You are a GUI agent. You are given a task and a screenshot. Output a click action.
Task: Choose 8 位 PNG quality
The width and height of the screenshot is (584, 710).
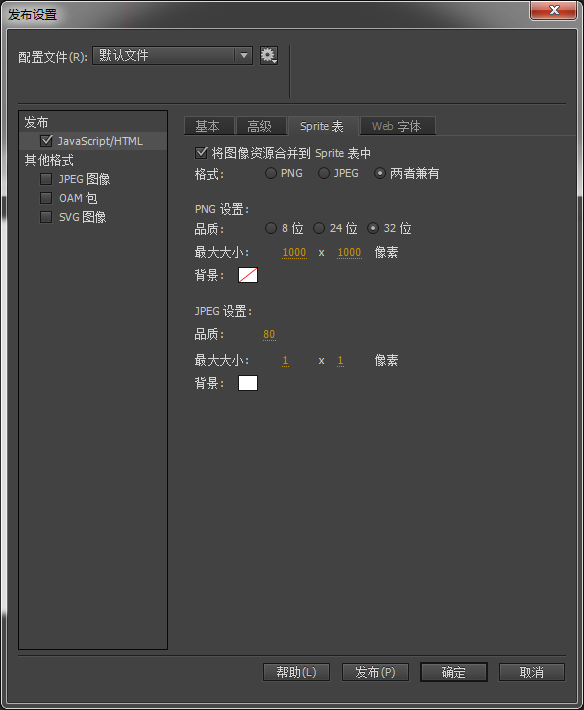[271, 228]
